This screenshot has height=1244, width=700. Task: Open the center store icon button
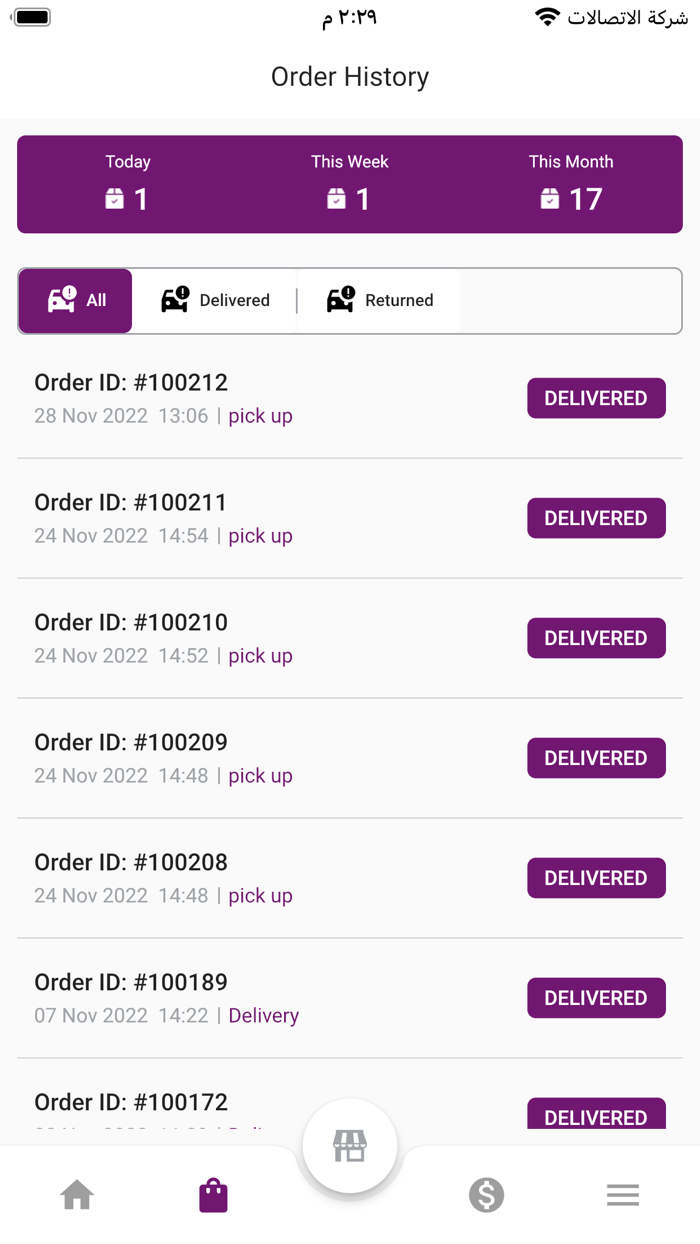point(350,1146)
